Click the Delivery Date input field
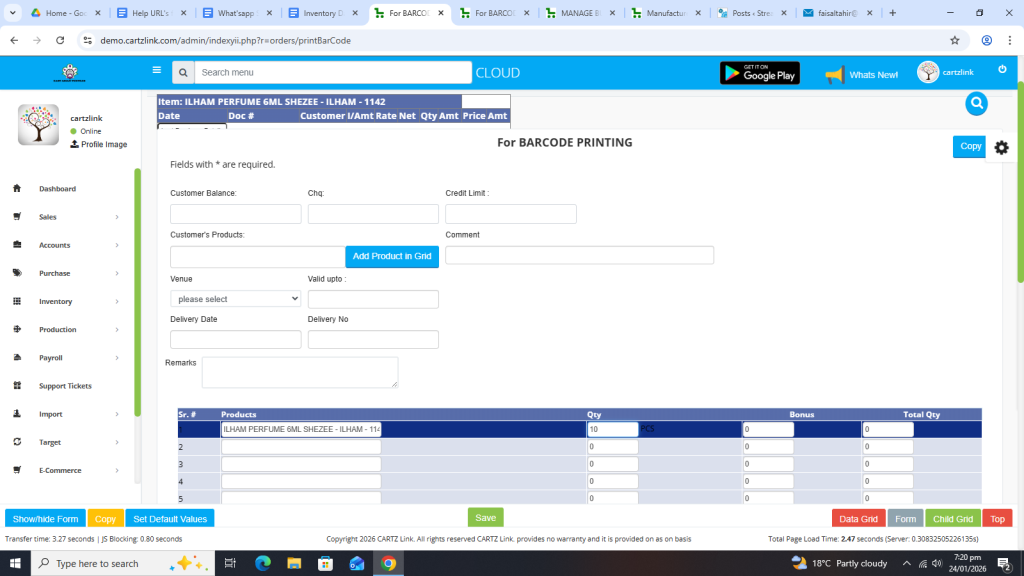The image size is (1024, 576). click(x=236, y=339)
